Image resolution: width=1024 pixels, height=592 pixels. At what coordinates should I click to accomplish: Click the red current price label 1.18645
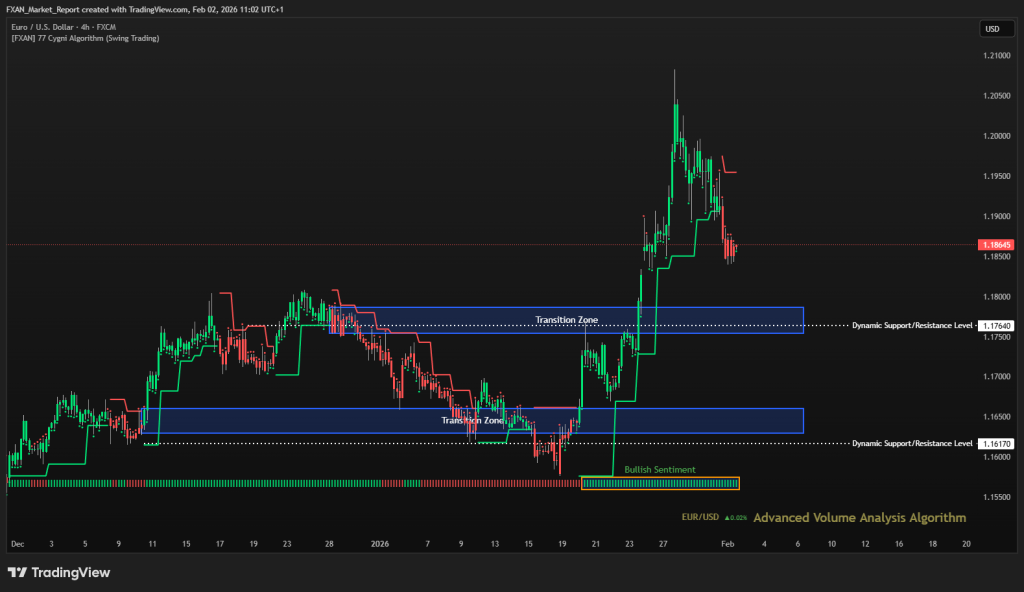994,244
